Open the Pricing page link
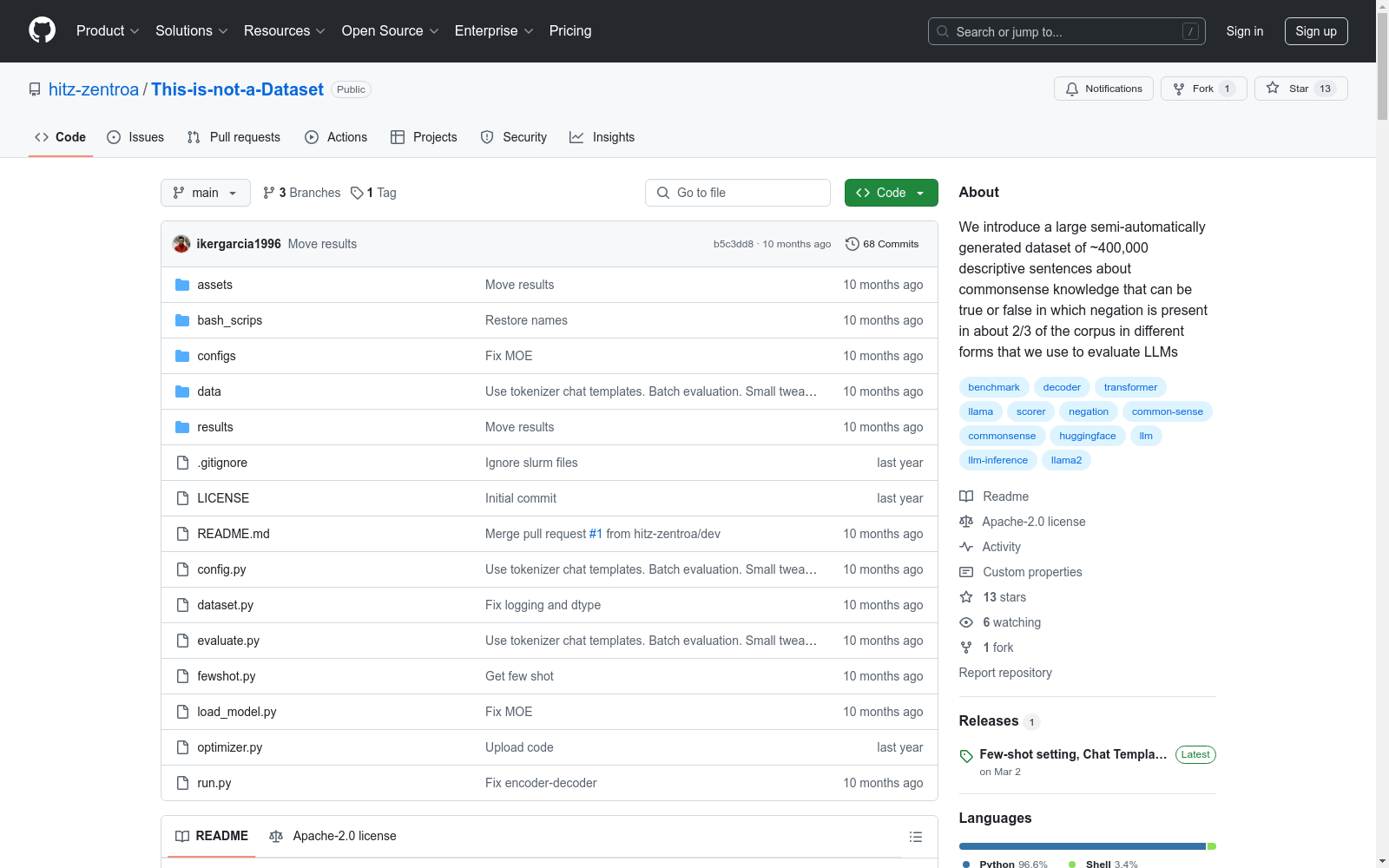The image size is (1389, 868). (x=570, y=30)
